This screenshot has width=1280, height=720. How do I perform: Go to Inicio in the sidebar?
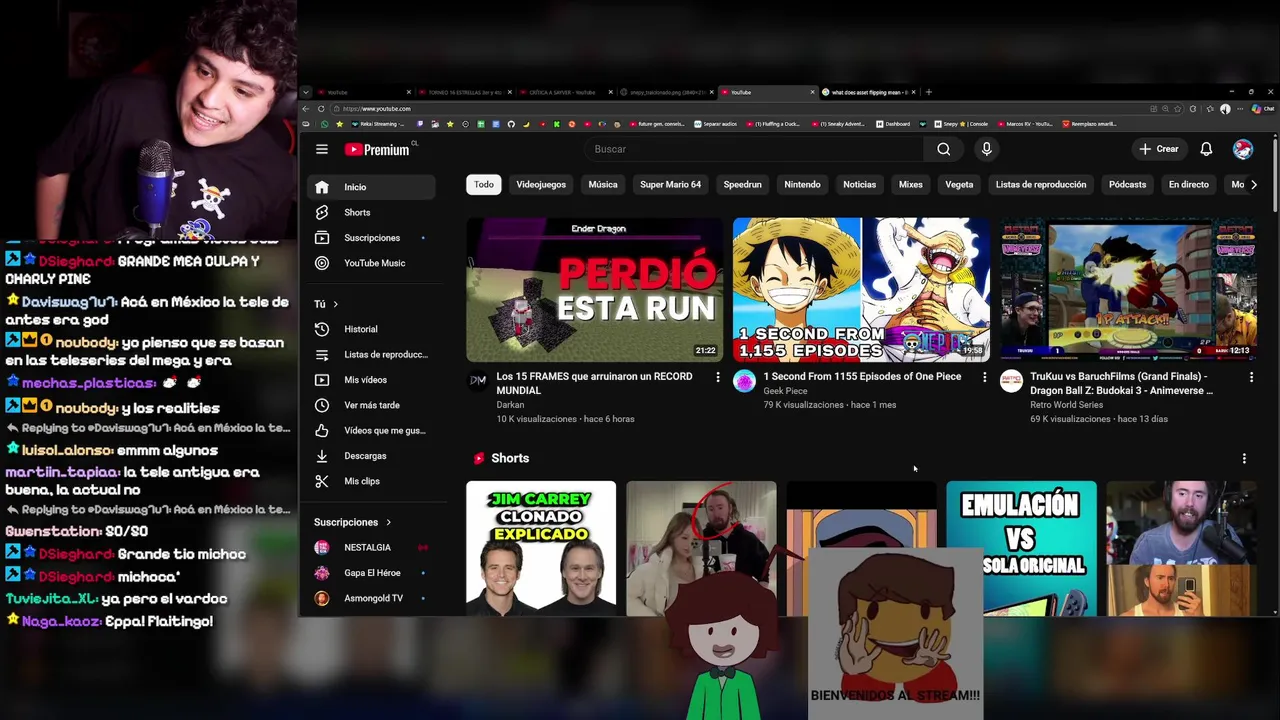372,187
